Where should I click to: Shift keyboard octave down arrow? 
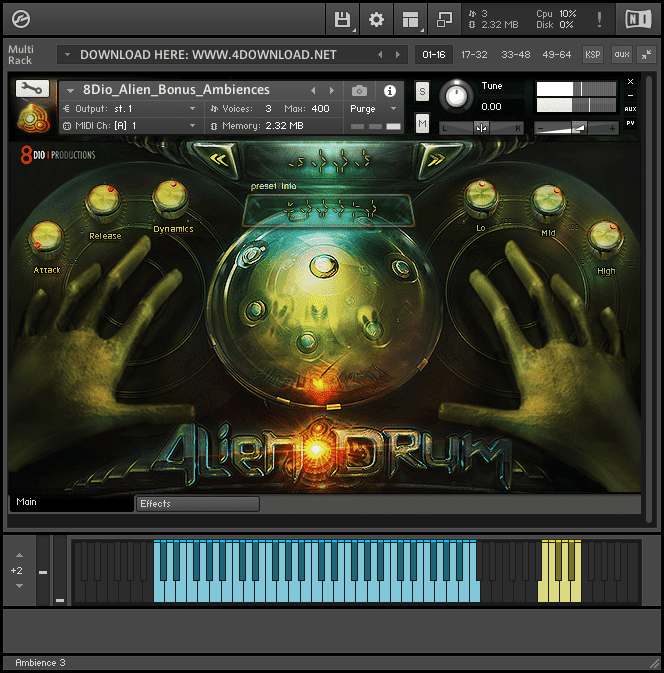coord(19,586)
